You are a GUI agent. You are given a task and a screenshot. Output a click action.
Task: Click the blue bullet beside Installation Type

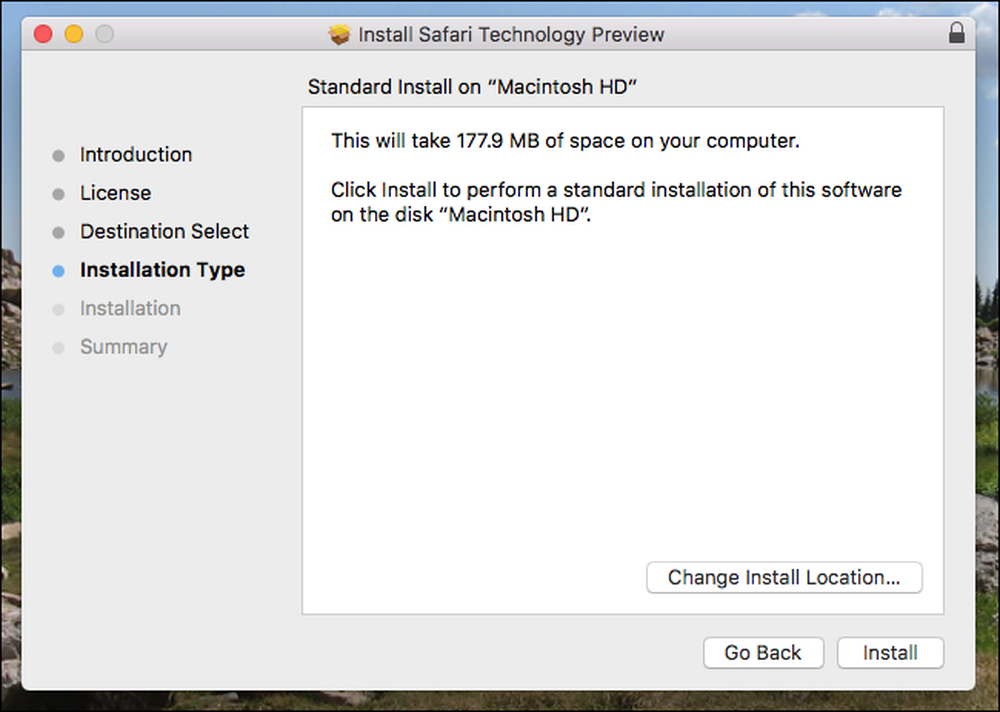[x=58, y=271]
